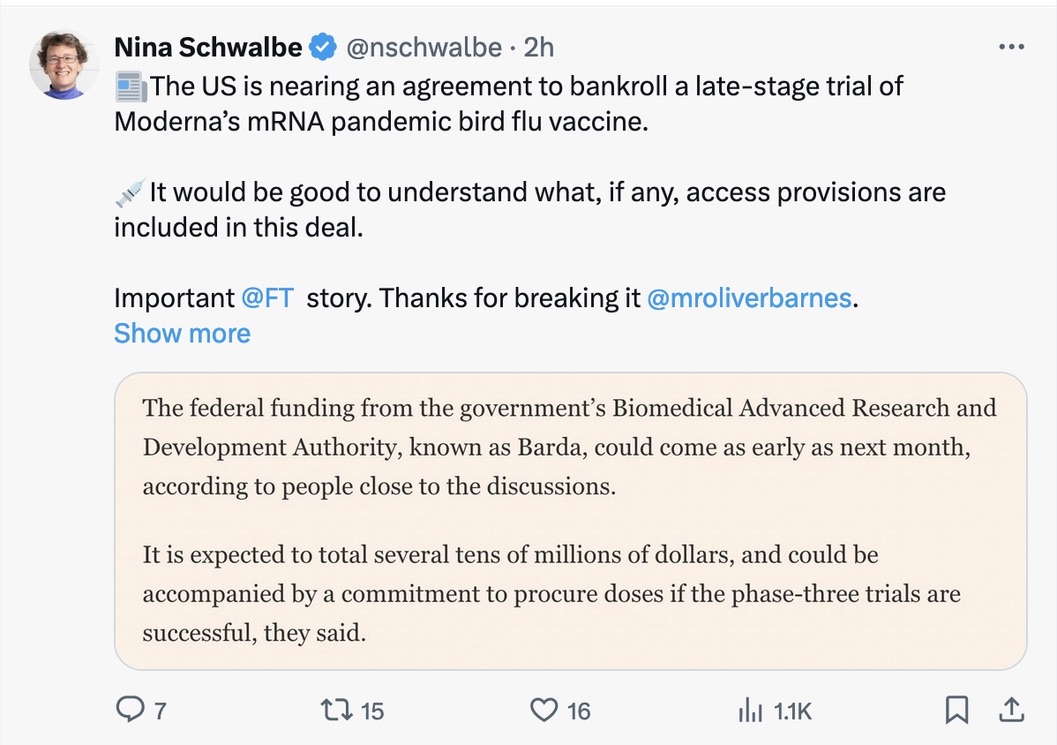Like the tweet with the heart icon

click(x=543, y=710)
